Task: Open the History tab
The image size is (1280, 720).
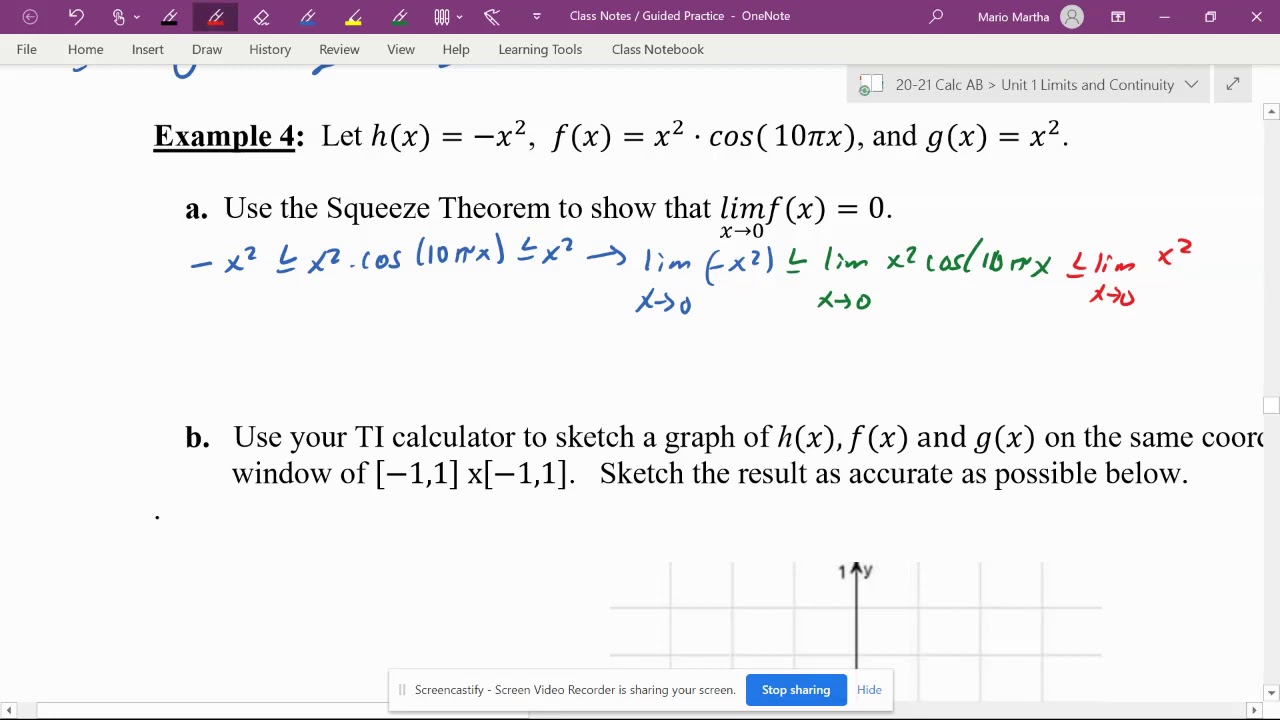Action: [270, 49]
